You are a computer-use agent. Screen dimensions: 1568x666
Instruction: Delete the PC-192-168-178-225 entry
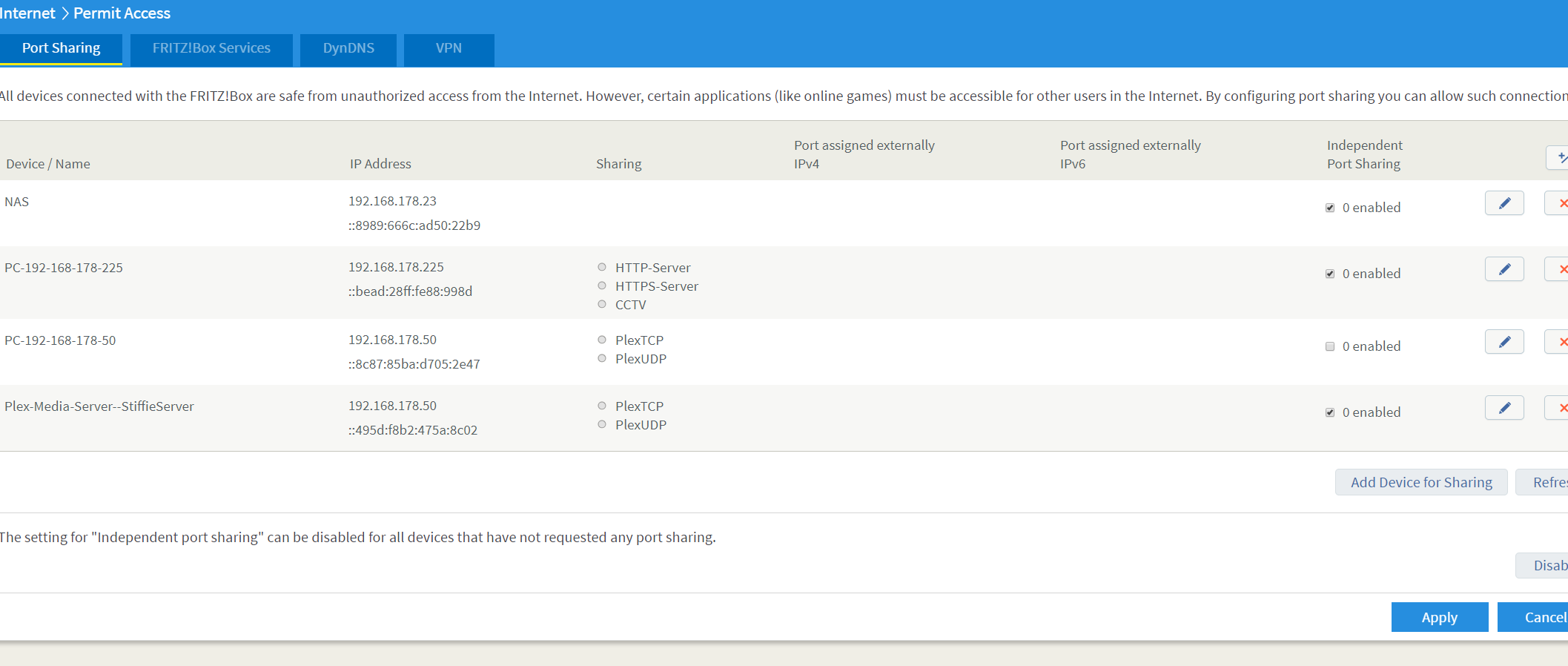click(1557, 269)
